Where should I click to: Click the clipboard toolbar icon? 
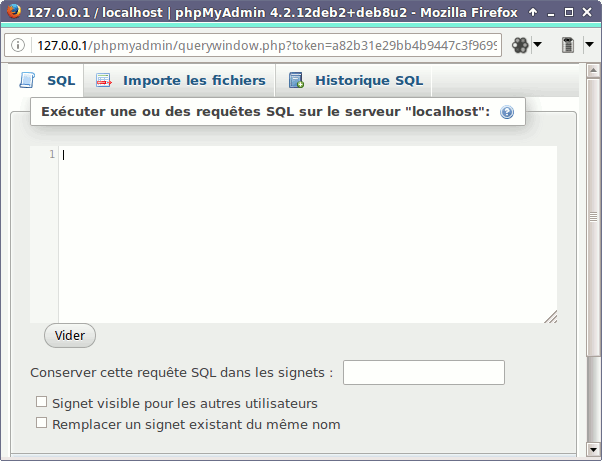click(568, 45)
